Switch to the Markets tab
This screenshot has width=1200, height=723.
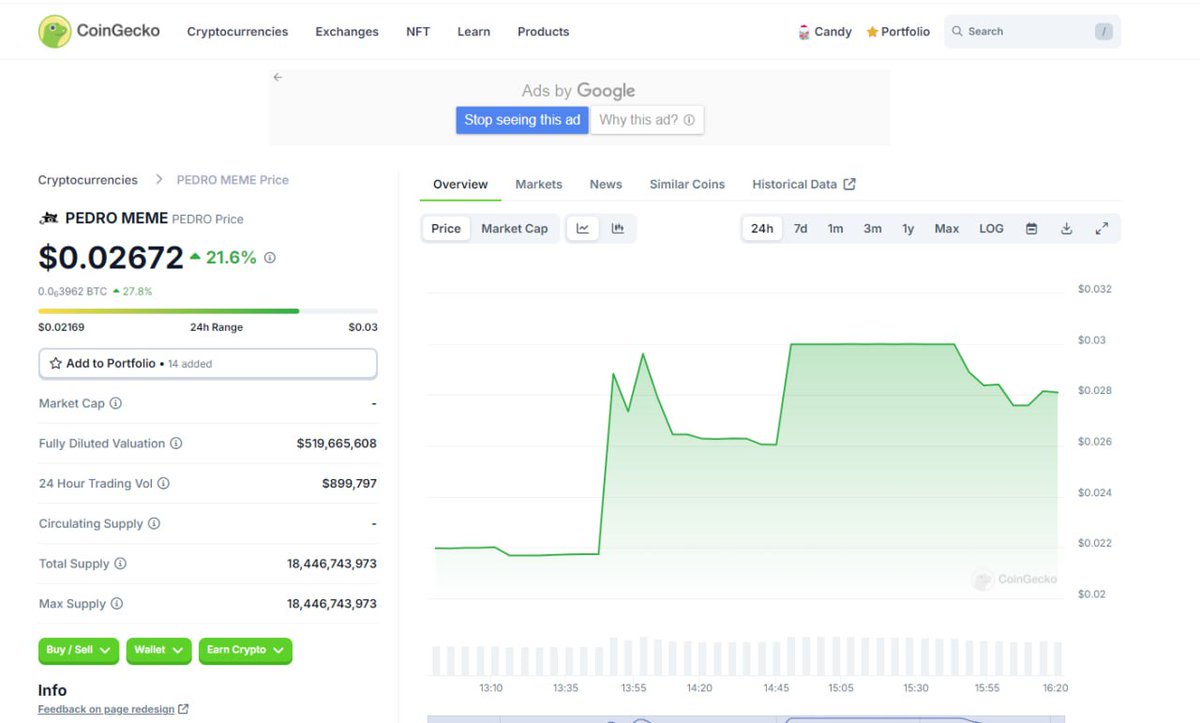(x=538, y=184)
